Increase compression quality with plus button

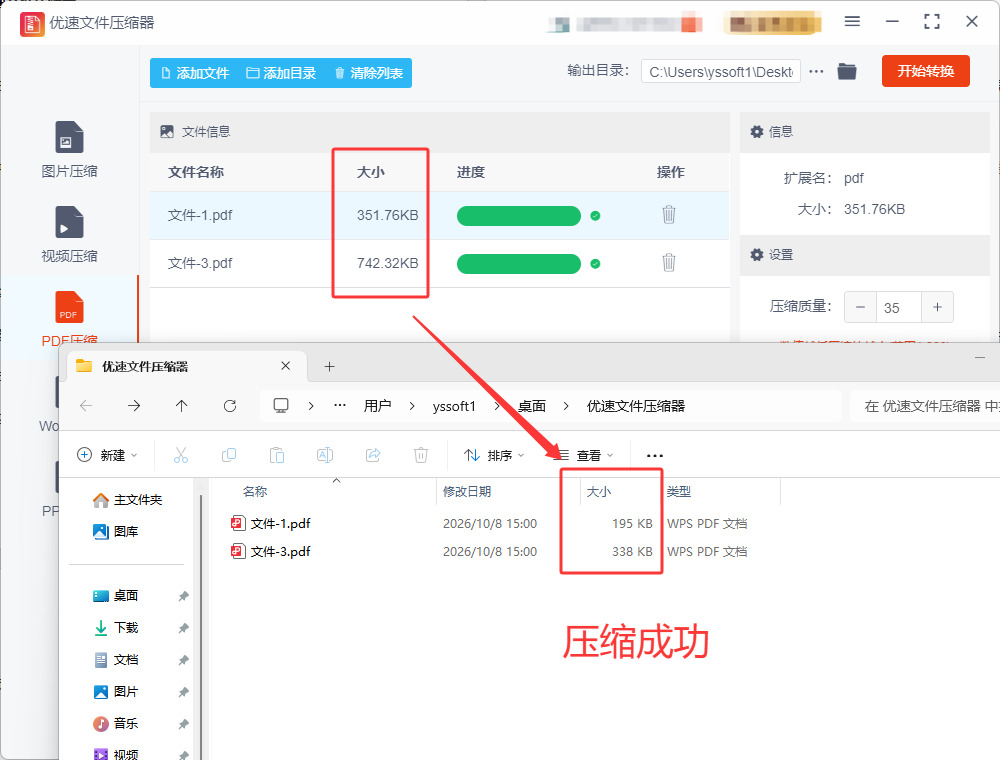[x=938, y=307]
